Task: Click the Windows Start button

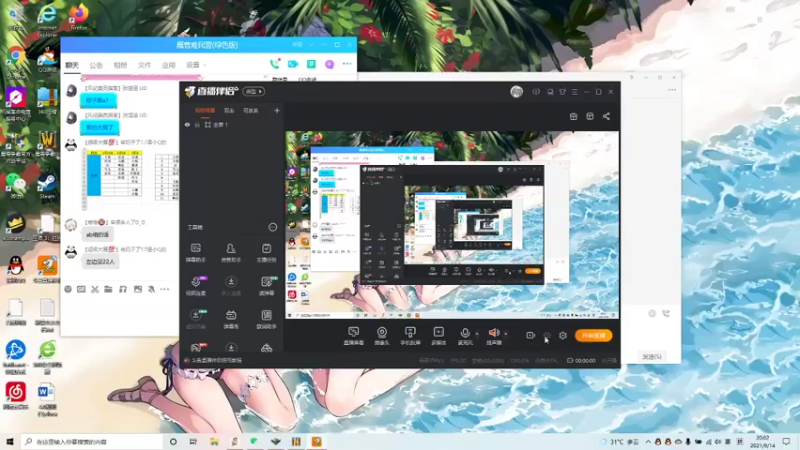Action: [10, 442]
